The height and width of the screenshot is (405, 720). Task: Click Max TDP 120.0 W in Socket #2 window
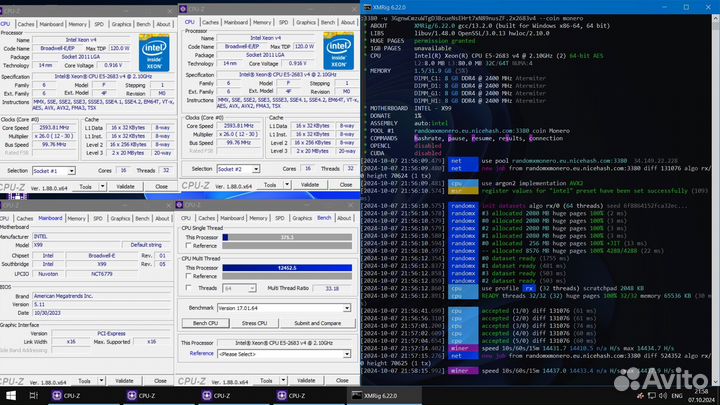point(304,46)
